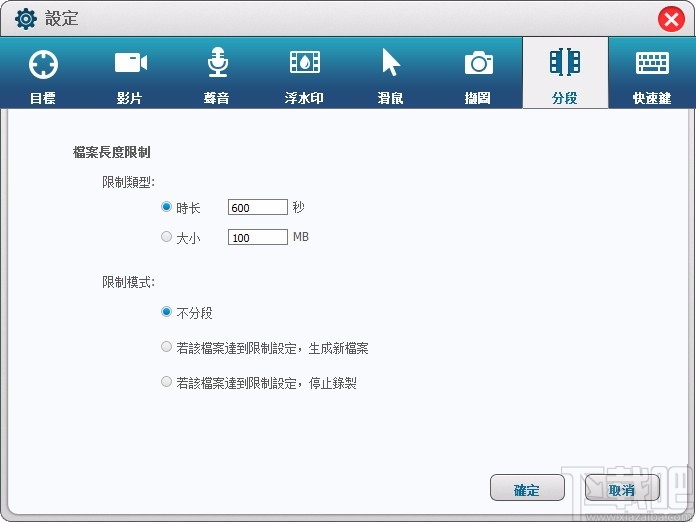
Task: Select the 大小 size limit type
Action: [166, 237]
